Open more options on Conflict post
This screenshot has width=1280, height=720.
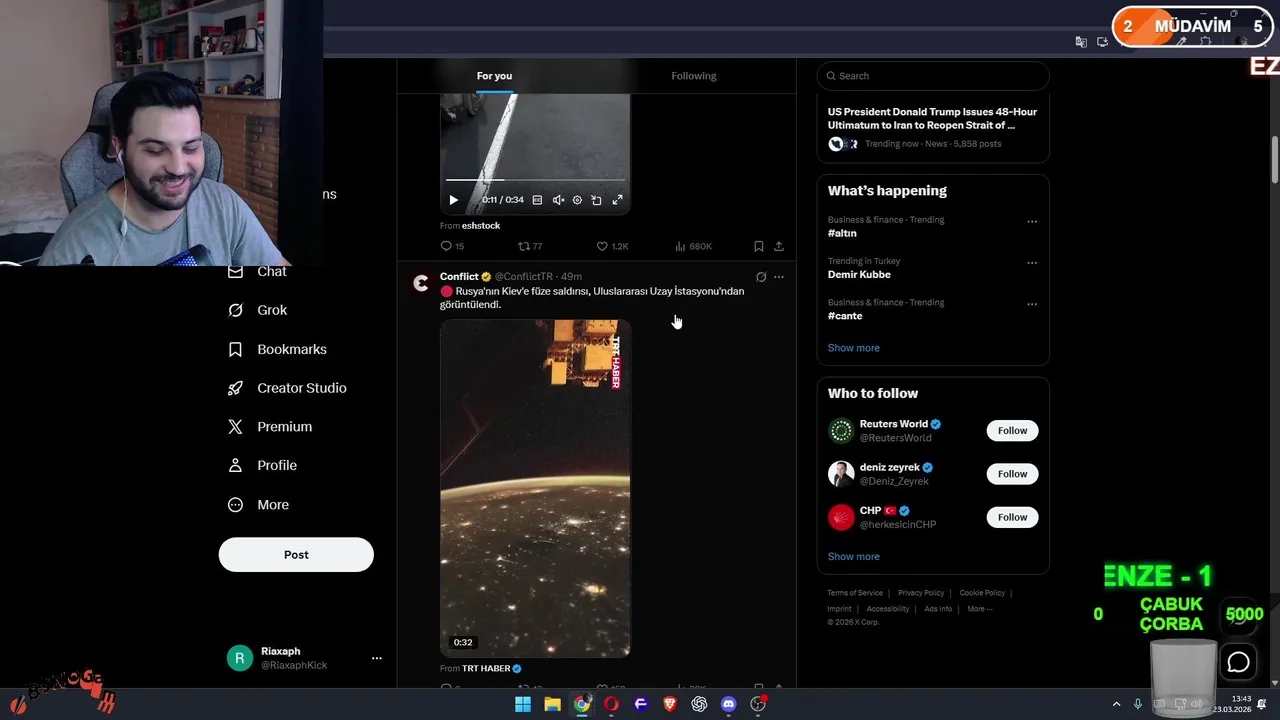[779, 277]
